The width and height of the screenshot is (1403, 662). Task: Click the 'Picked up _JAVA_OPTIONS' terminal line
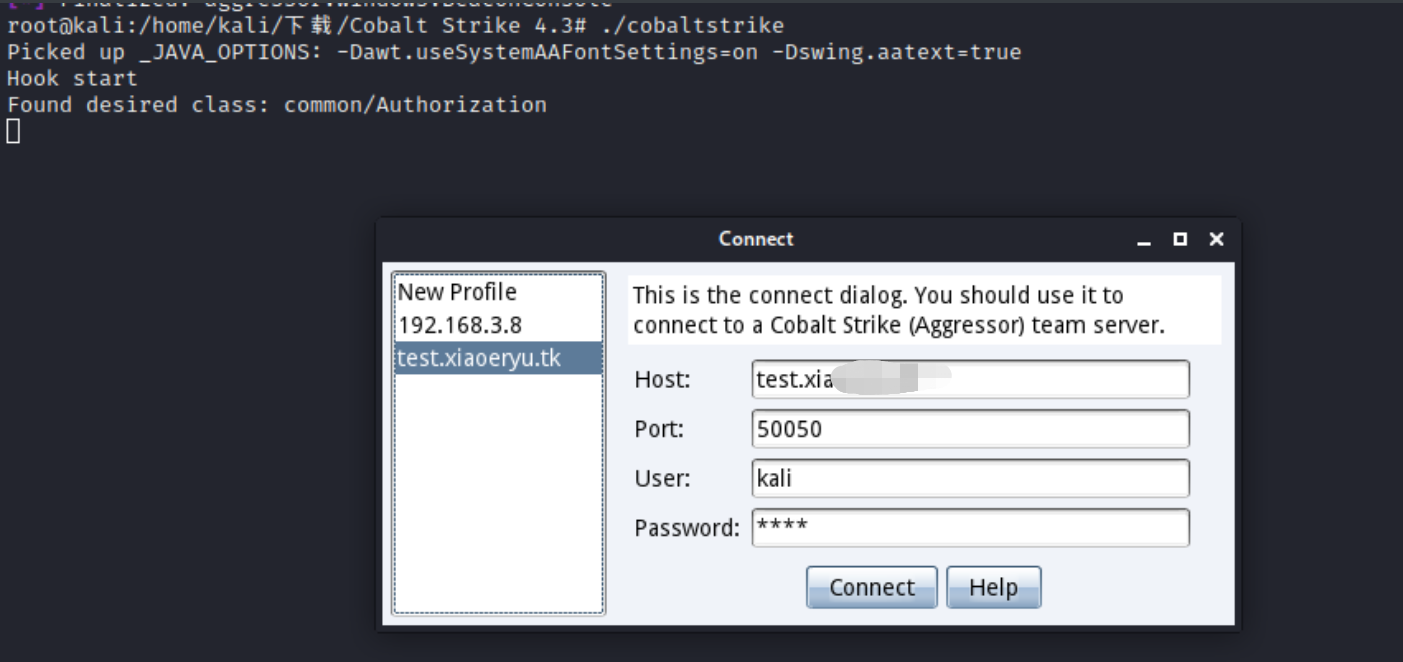[x=514, y=52]
